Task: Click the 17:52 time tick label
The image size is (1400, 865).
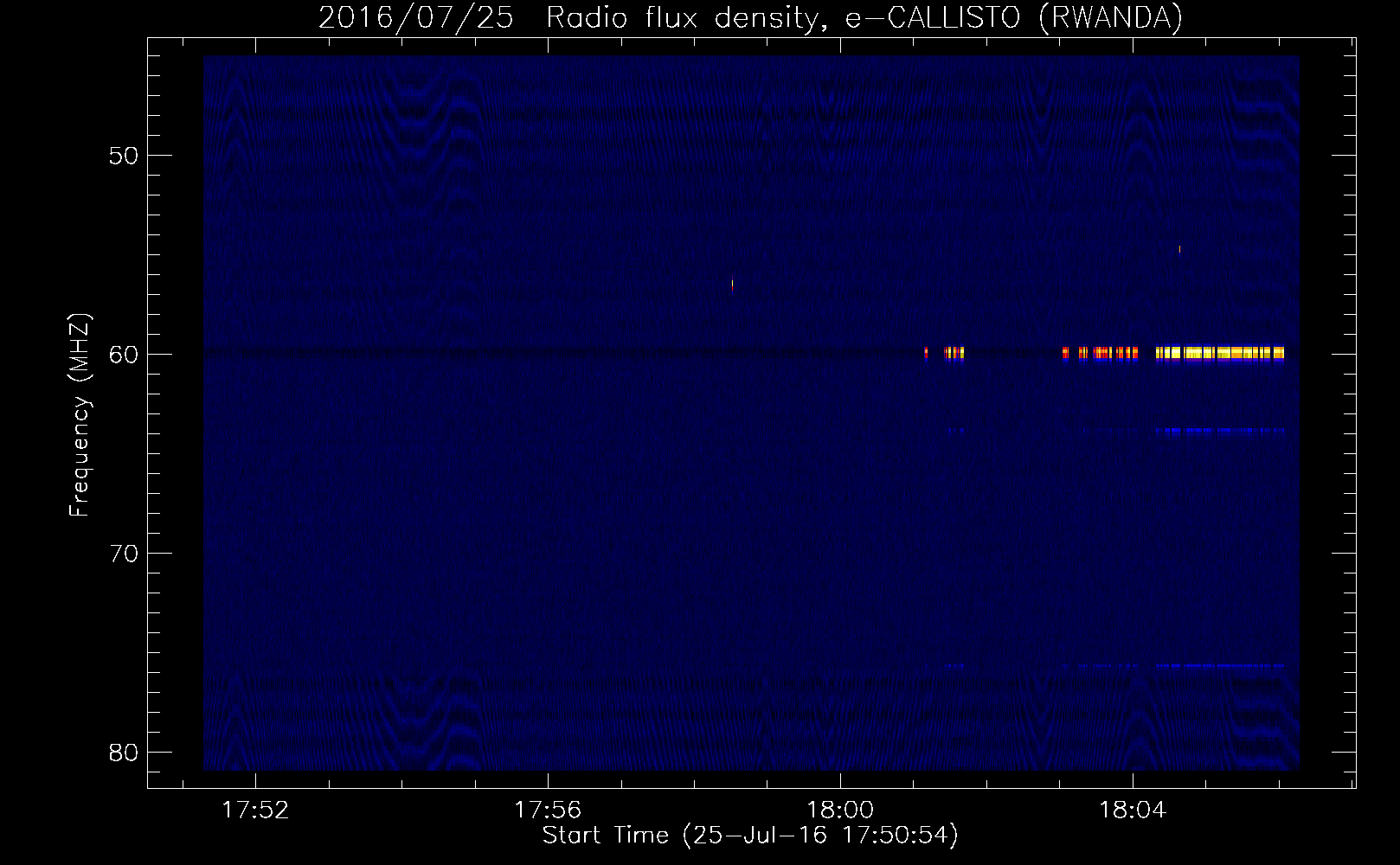Action: (x=255, y=811)
